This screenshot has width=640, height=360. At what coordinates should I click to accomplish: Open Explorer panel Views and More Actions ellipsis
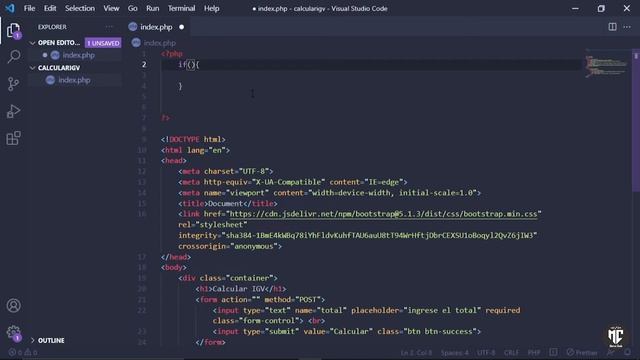coord(109,27)
